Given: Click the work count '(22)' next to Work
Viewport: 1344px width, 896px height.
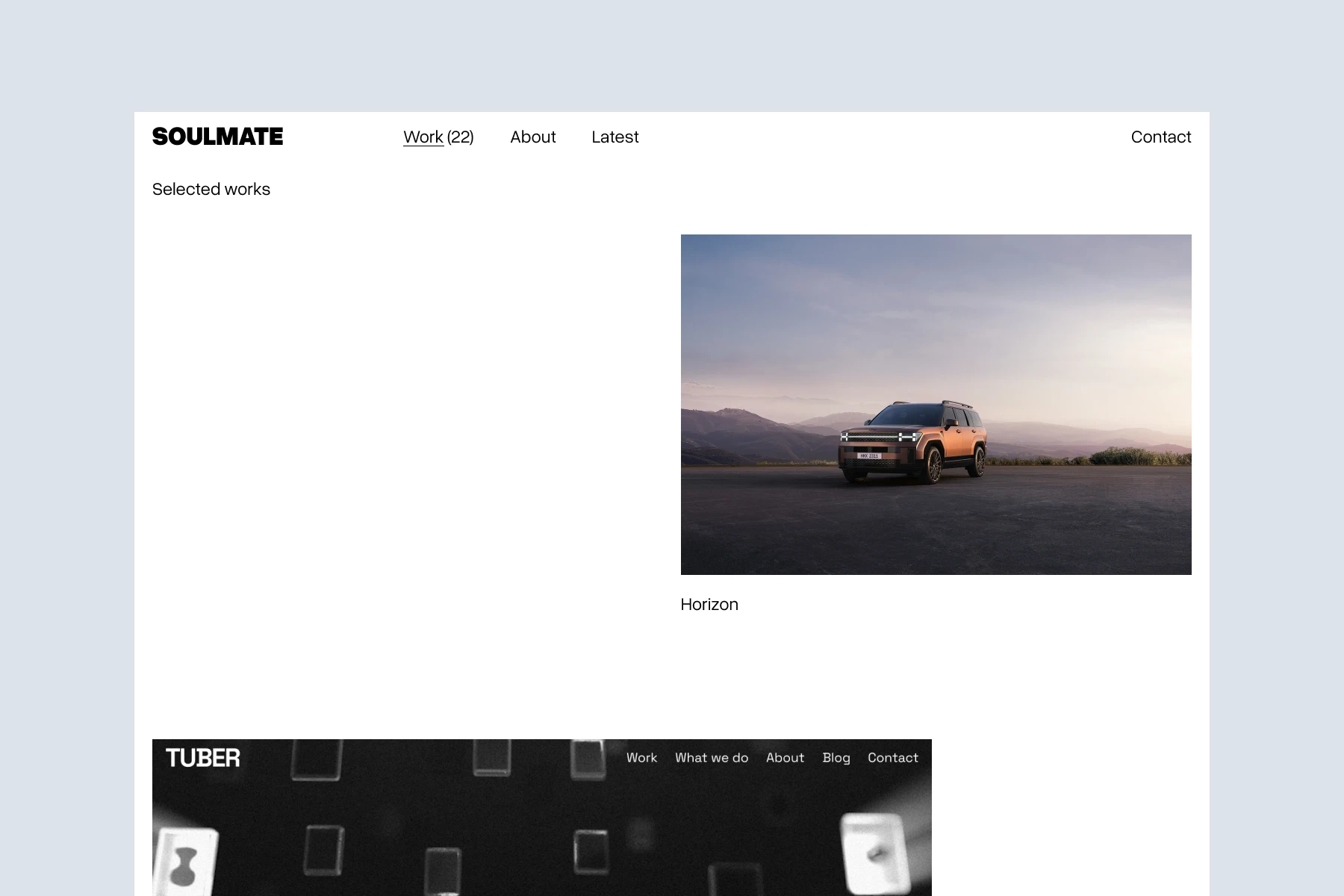Looking at the screenshot, I should [x=459, y=137].
